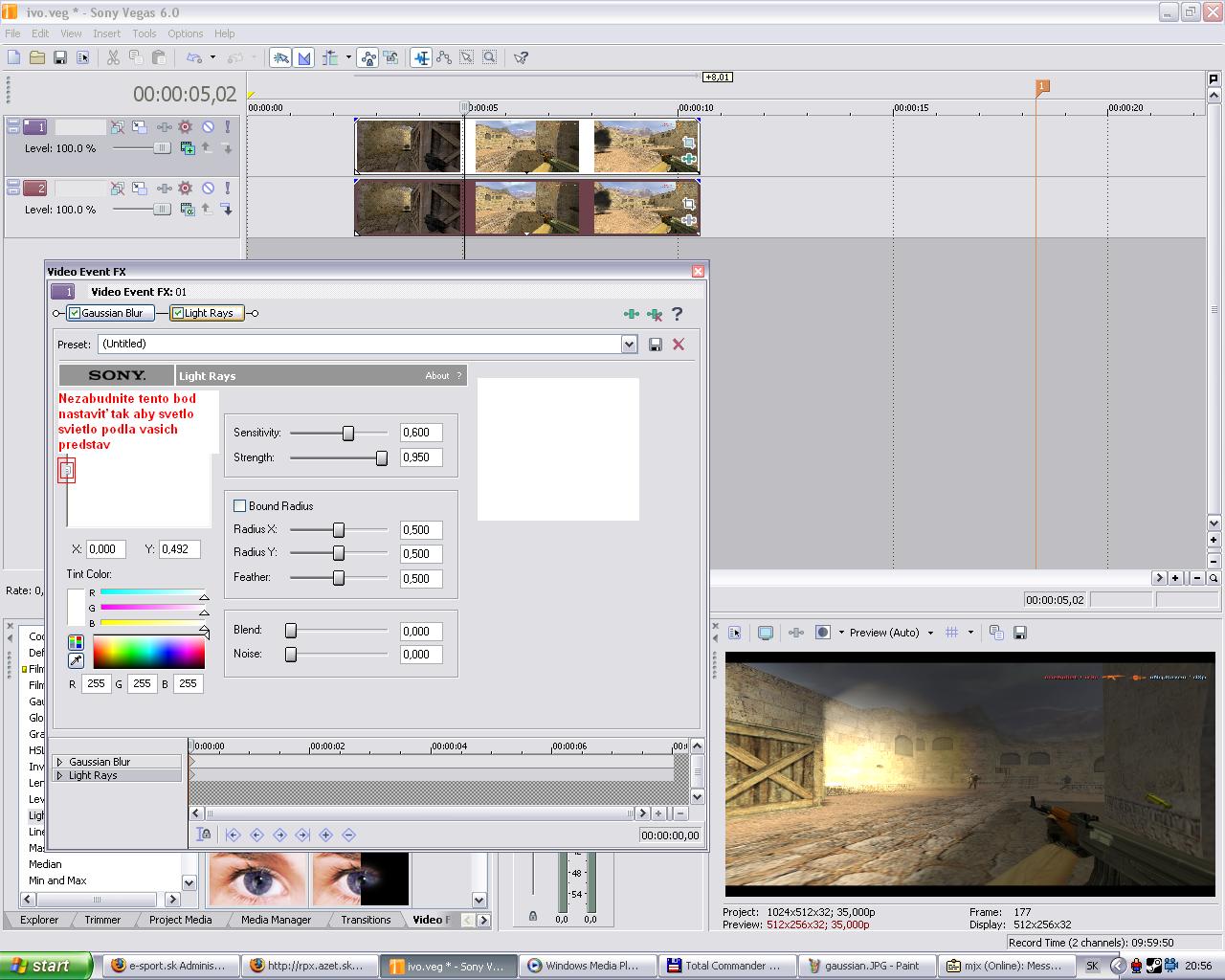The image size is (1225, 980).
Task: Copy preview snapshot to clipboard
Action: (996, 633)
